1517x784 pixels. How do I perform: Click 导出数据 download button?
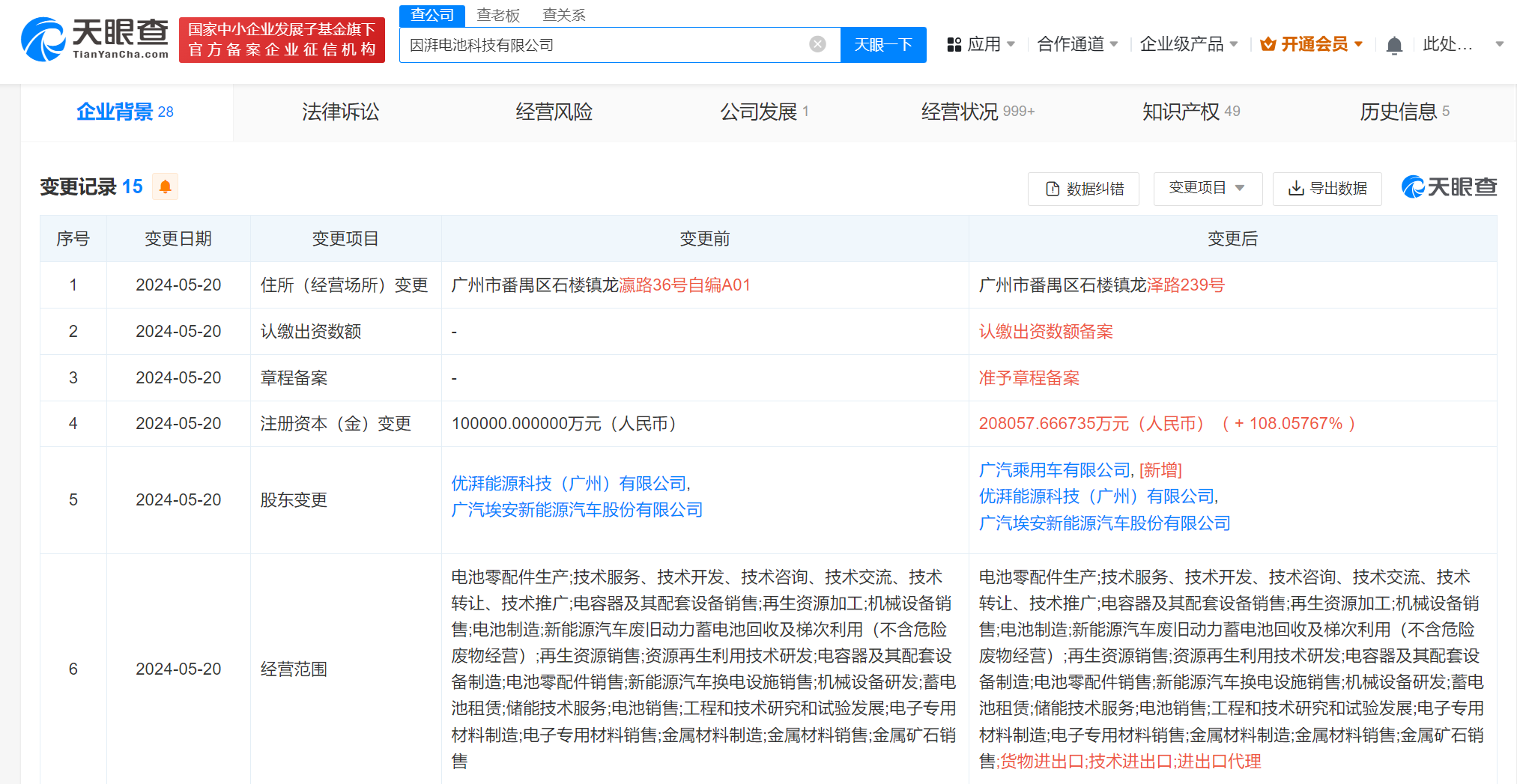[1327, 189]
